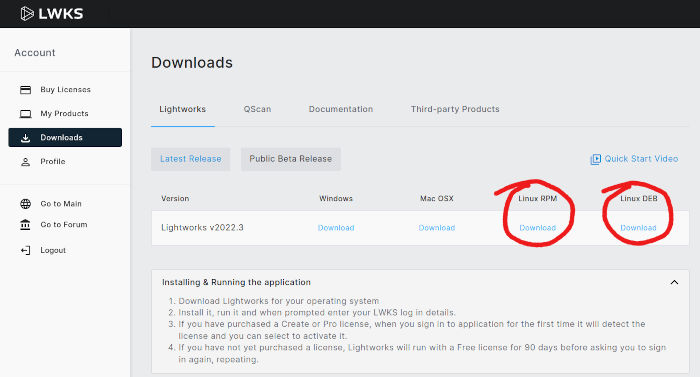The height and width of the screenshot is (377, 700).
Task: Switch to the QScan tab
Action: click(257, 109)
